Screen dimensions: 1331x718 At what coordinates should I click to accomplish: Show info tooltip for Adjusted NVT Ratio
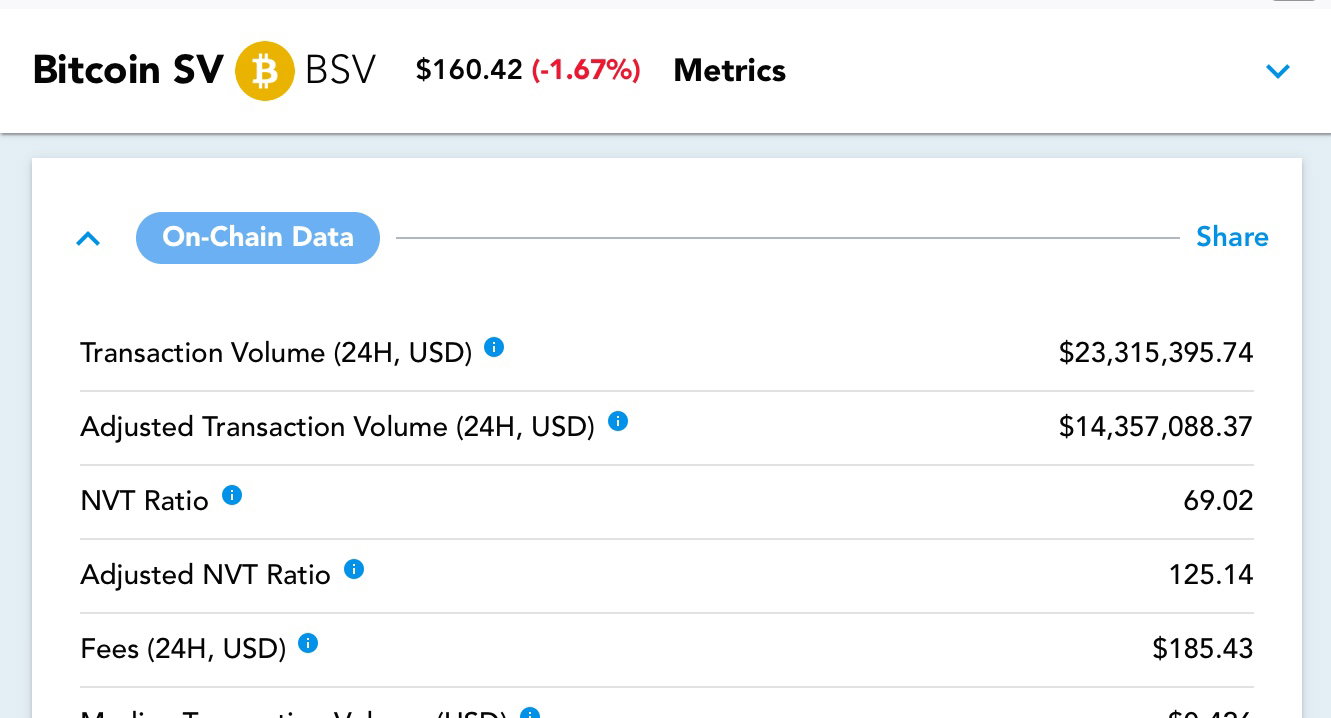pyautogui.click(x=354, y=569)
